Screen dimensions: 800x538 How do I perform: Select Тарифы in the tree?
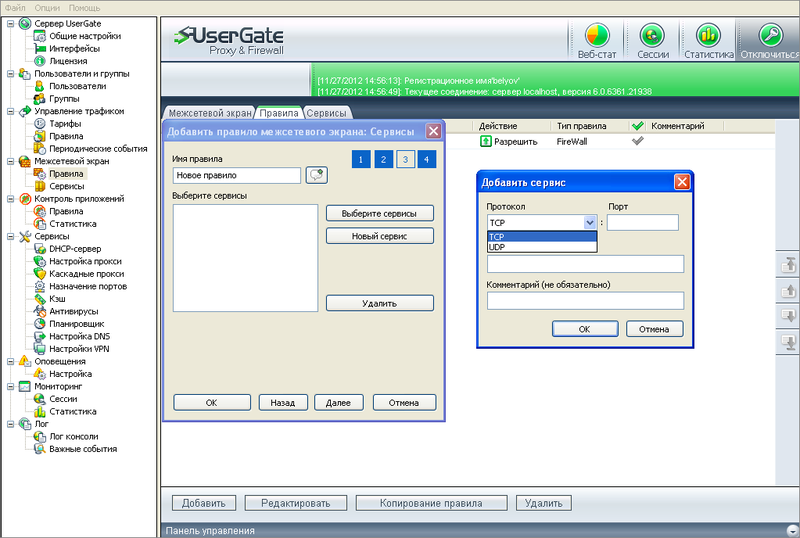coord(65,124)
